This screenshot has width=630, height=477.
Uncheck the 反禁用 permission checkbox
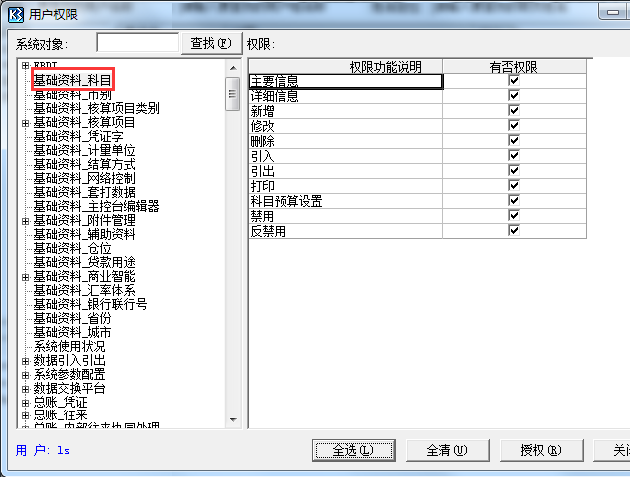(514, 231)
